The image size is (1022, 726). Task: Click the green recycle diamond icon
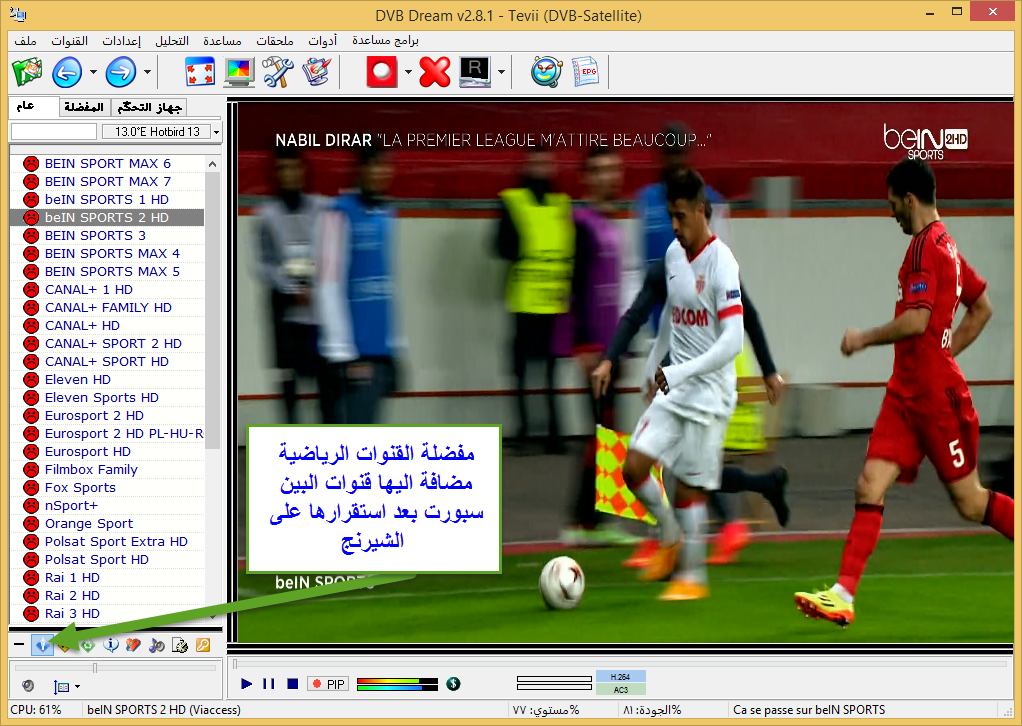point(87,645)
